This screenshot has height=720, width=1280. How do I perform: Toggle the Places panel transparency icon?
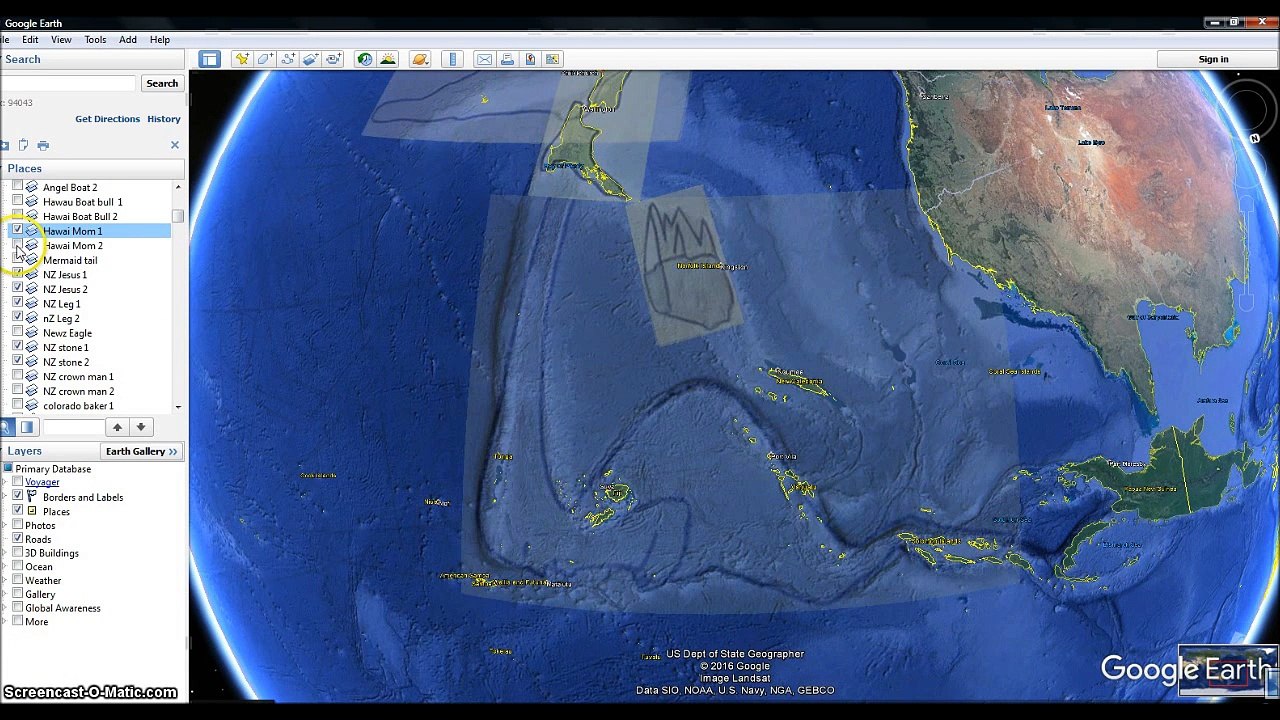tap(27, 427)
